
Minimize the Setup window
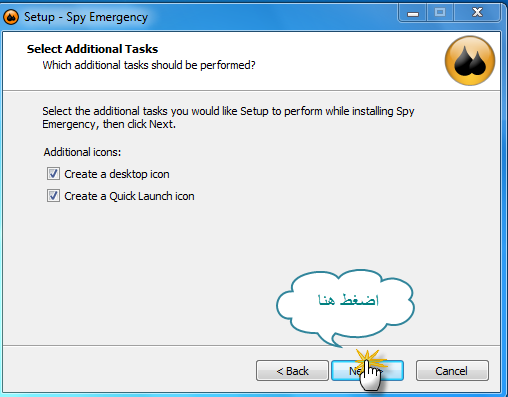tap(413, 14)
